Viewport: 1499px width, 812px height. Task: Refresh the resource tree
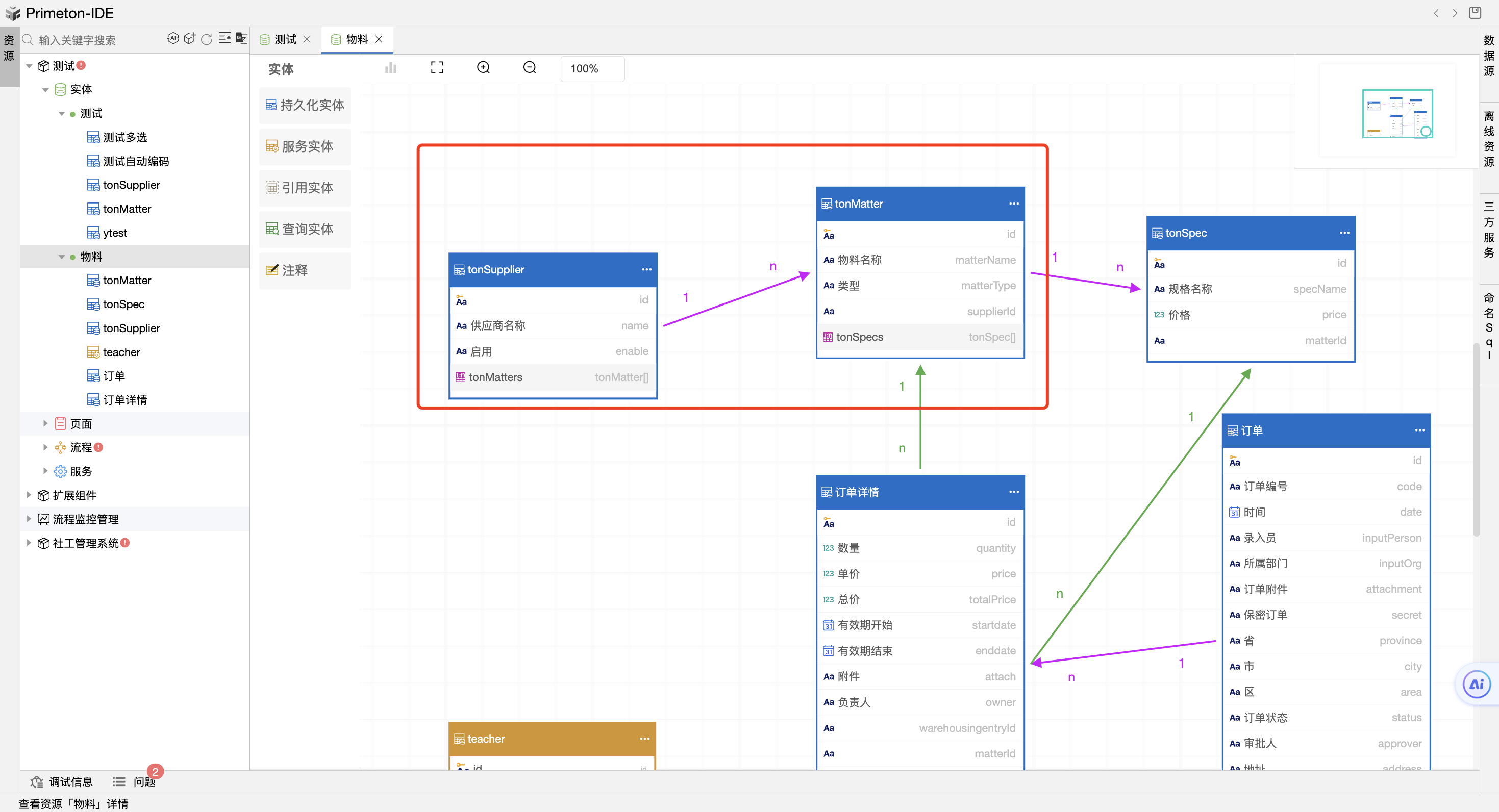click(207, 39)
